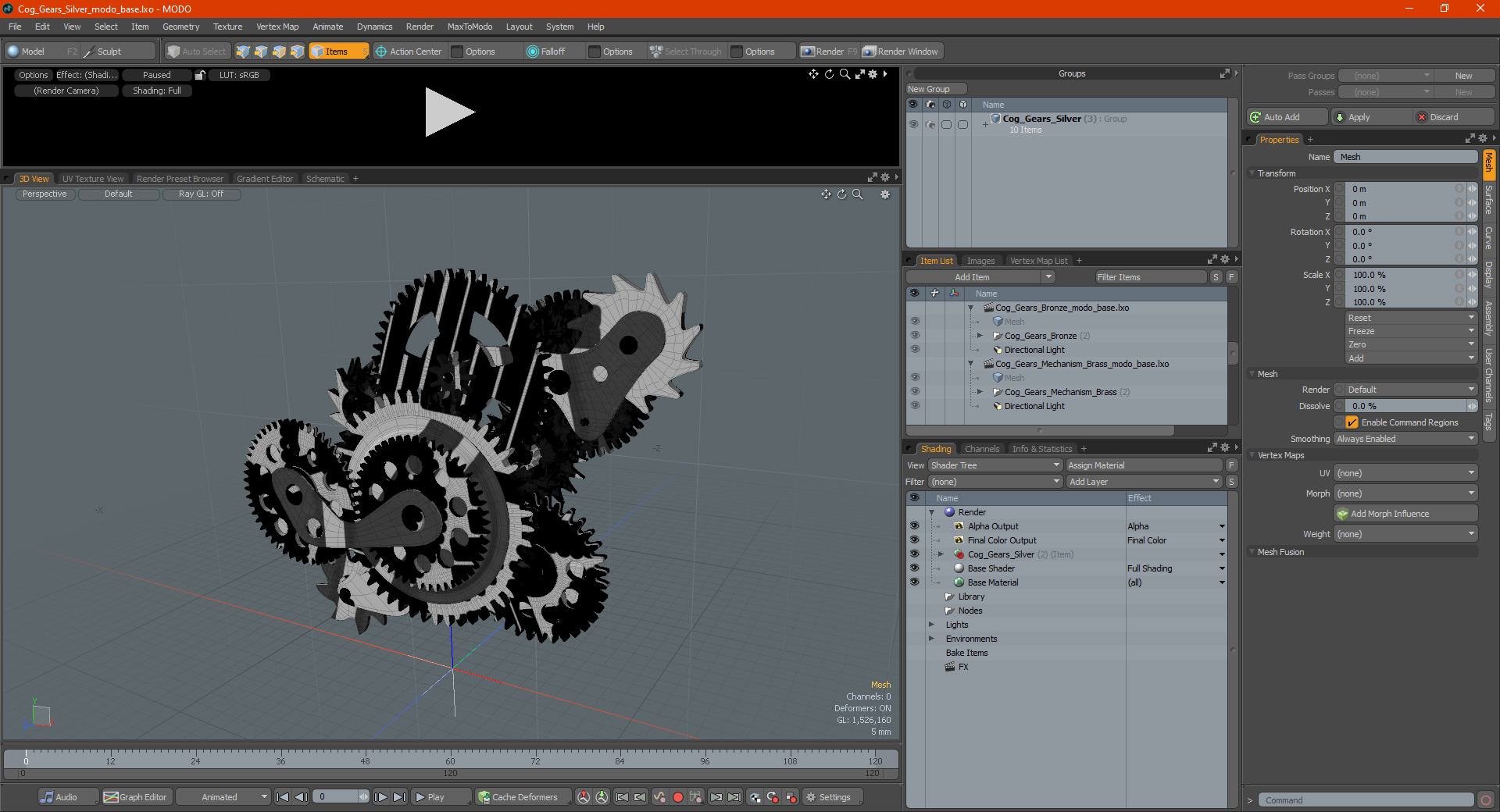Screen dimensions: 1500x812
Task: Toggle Final Color Output visibility
Action: point(914,540)
